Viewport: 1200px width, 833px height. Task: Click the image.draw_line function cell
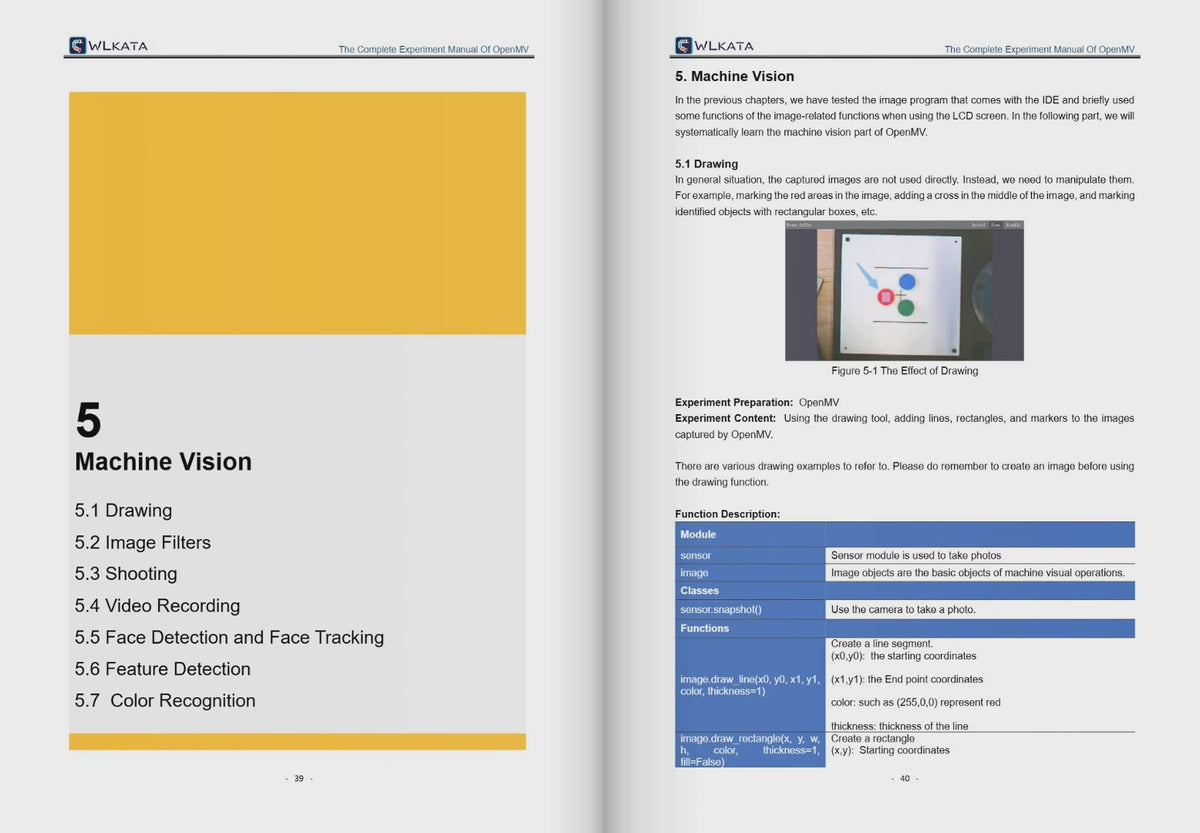pos(750,685)
